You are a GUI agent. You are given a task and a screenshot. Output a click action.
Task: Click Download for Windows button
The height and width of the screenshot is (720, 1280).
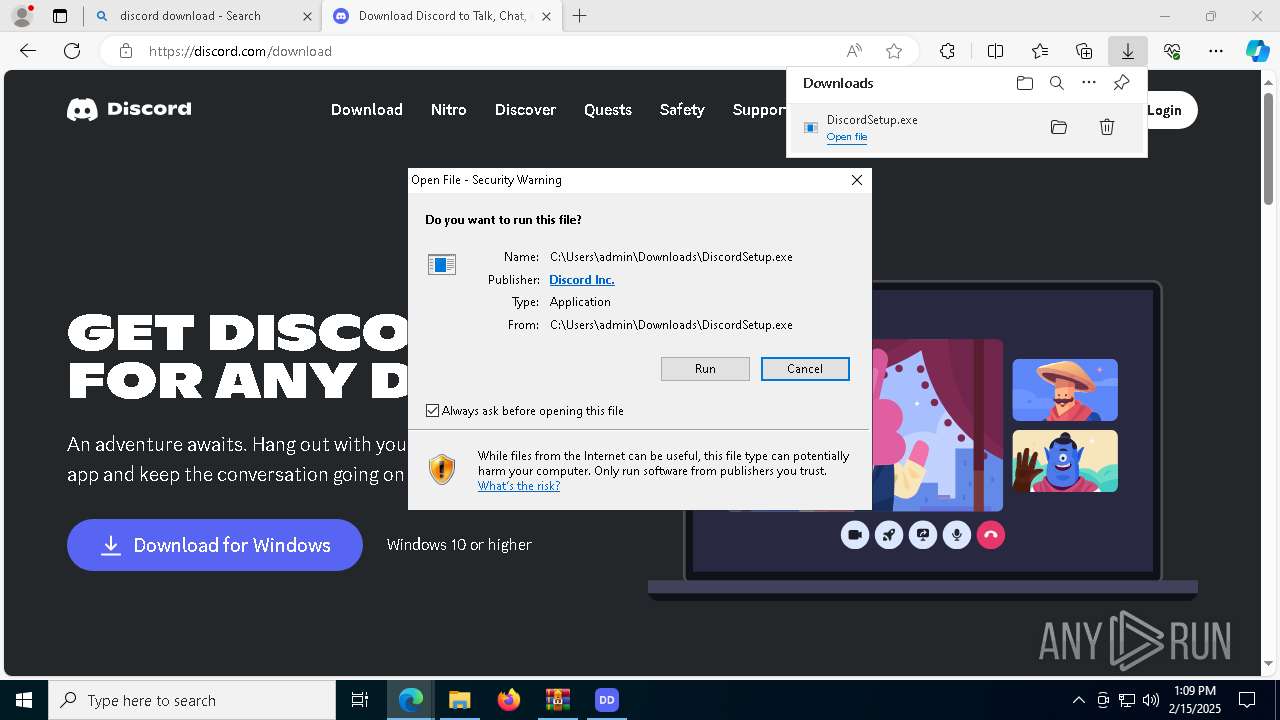215,545
